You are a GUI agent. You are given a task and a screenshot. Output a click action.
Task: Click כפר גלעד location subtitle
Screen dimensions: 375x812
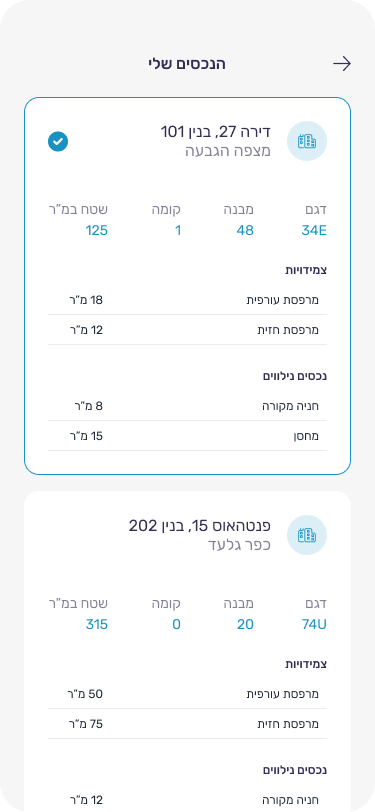click(240, 545)
